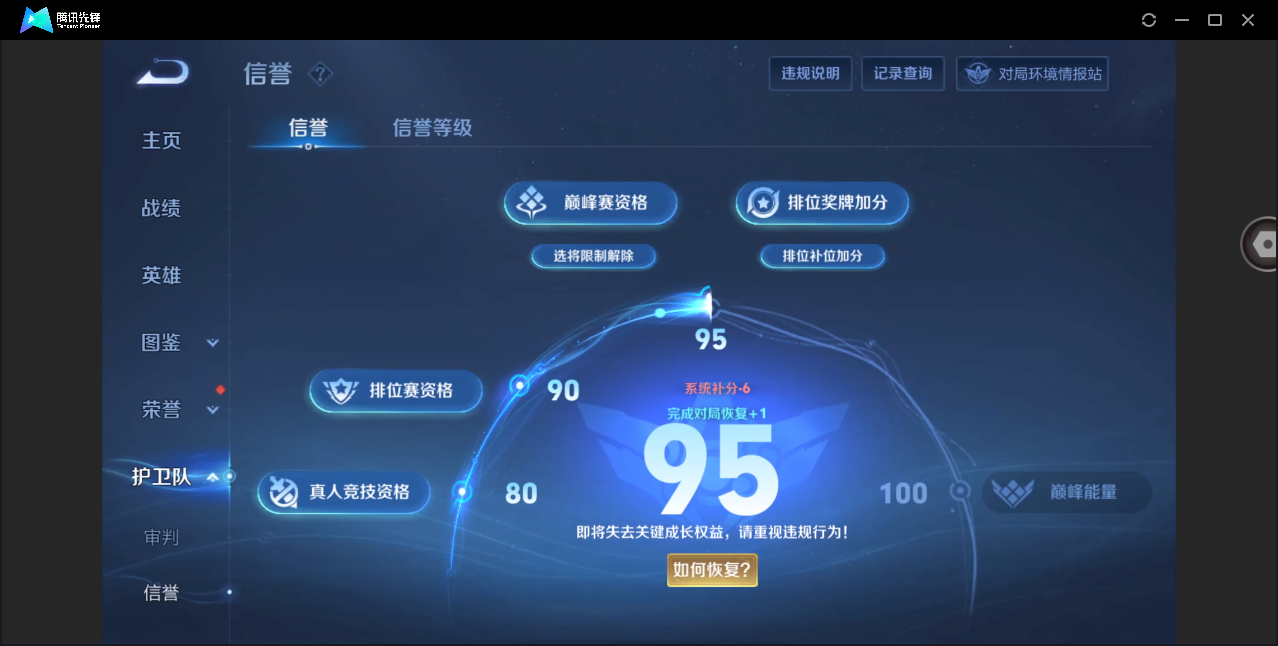The width and height of the screenshot is (1278, 646).
Task: Open 记录查询 button
Action: click(x=903, y=74)
